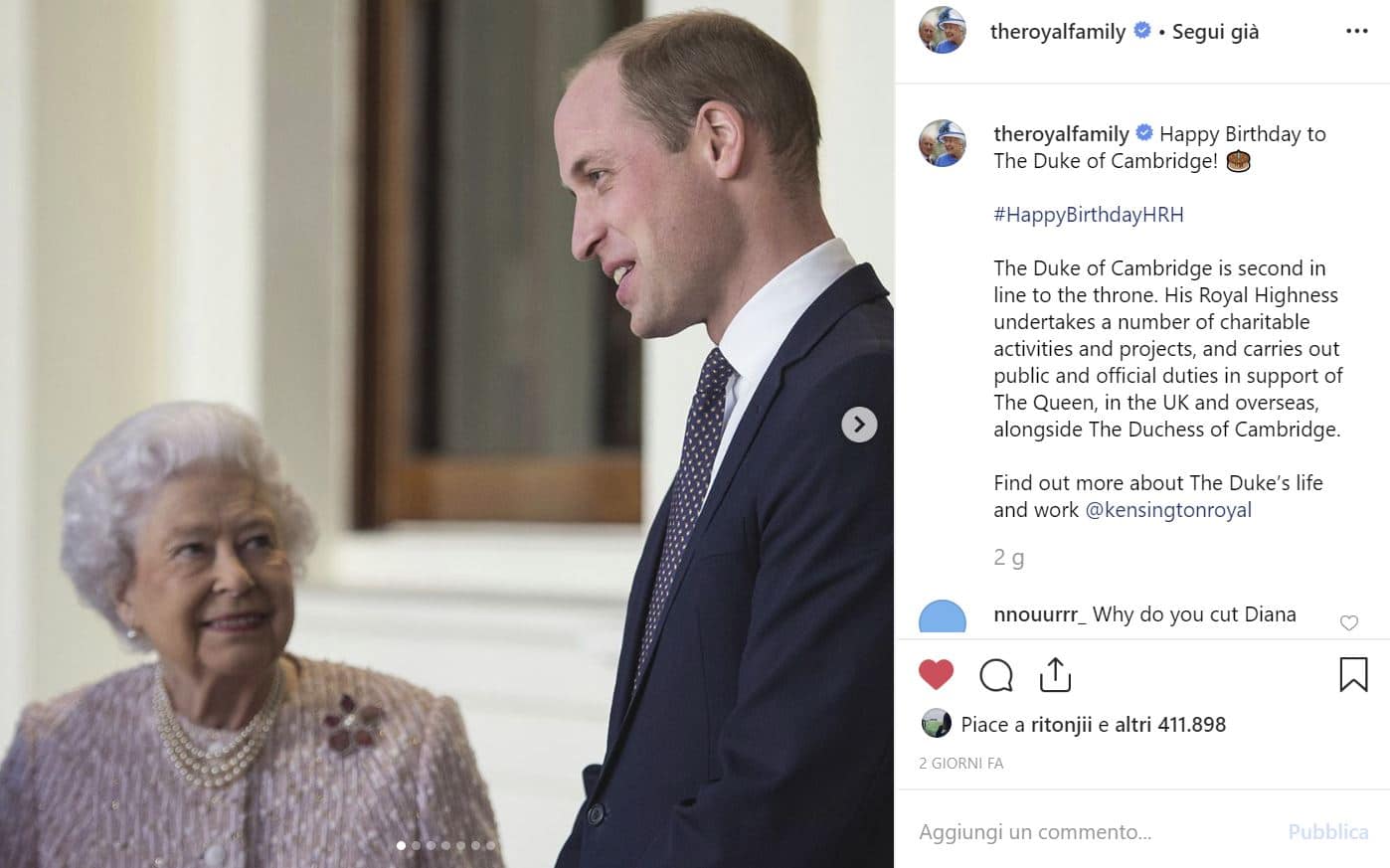This screenshot has height=868, width=1390.
Task: Open the three-dots more options menu
Action: [x=1356, y=31]
